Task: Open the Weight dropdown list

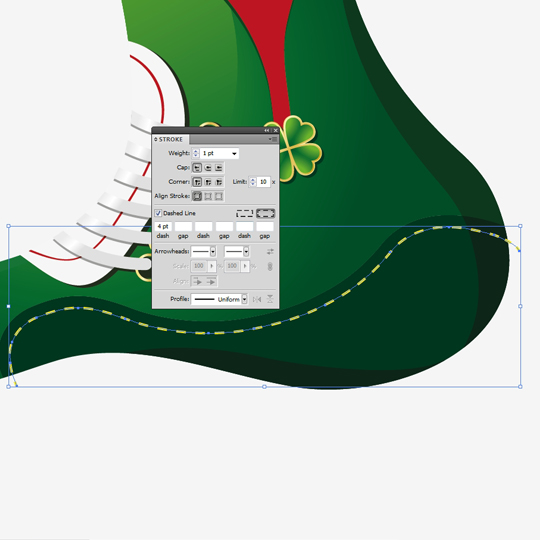Action: point(234,154)
